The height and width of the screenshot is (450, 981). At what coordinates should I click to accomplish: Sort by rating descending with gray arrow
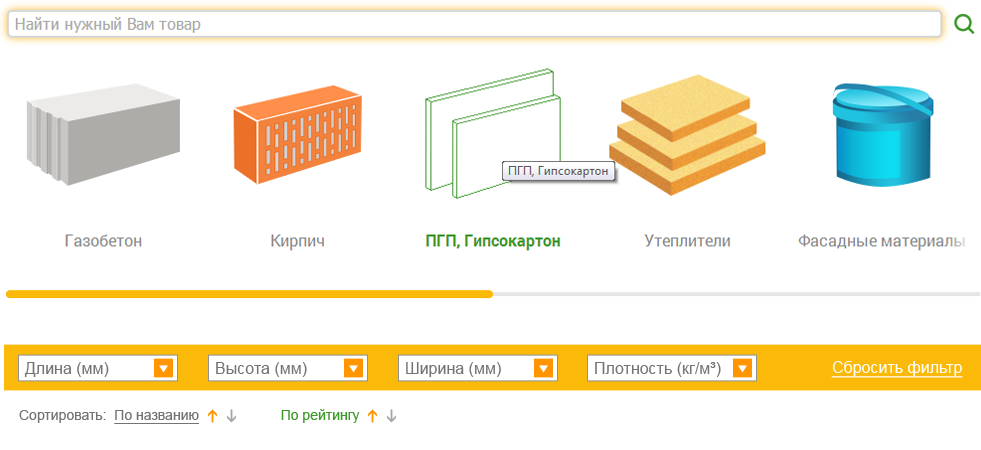[x=392, y=416]
